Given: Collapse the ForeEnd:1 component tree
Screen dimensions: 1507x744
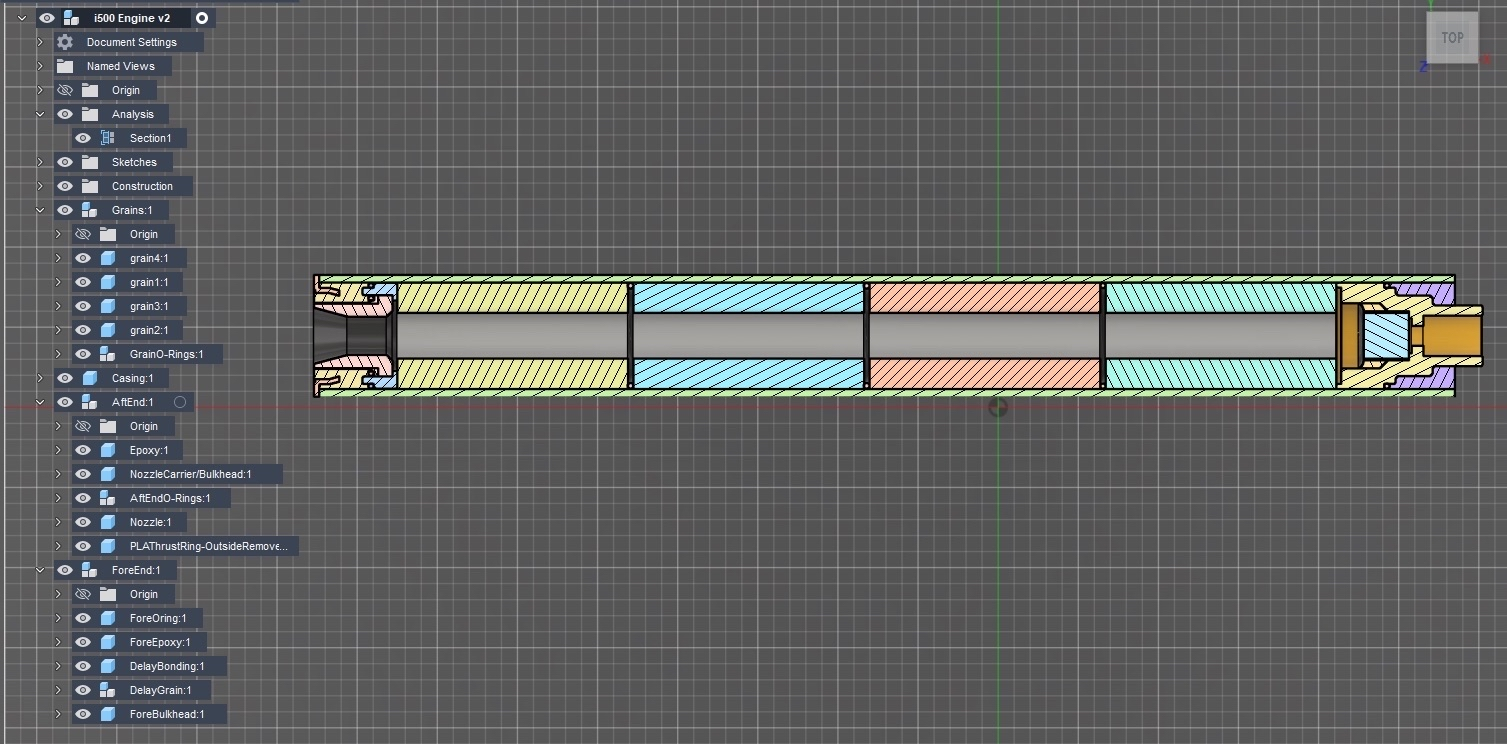Looking at the screenshot, I should (40, 570).
